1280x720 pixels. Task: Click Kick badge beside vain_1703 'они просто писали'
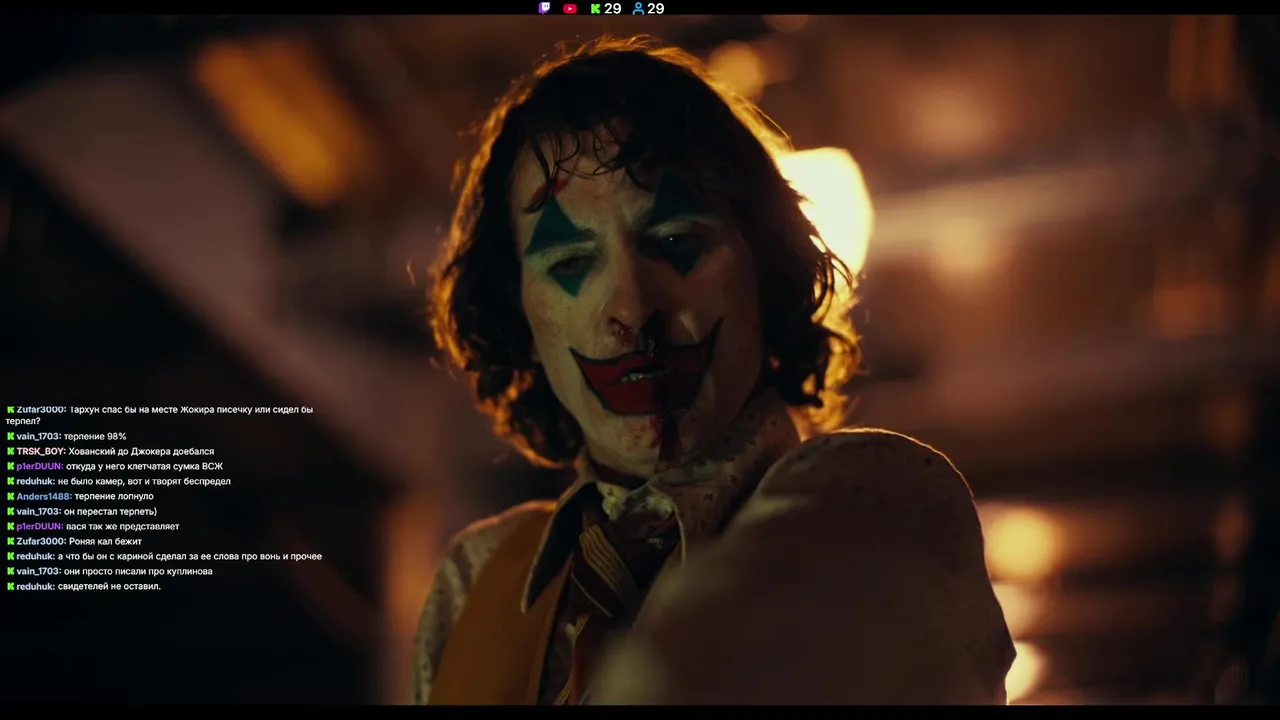(x=10, y=571)
